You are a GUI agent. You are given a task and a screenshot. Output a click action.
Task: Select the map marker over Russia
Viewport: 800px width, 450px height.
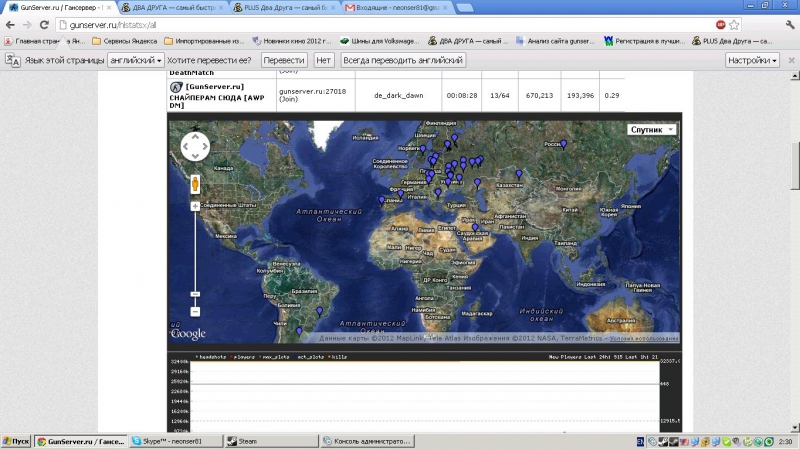[x=564, y=145]
